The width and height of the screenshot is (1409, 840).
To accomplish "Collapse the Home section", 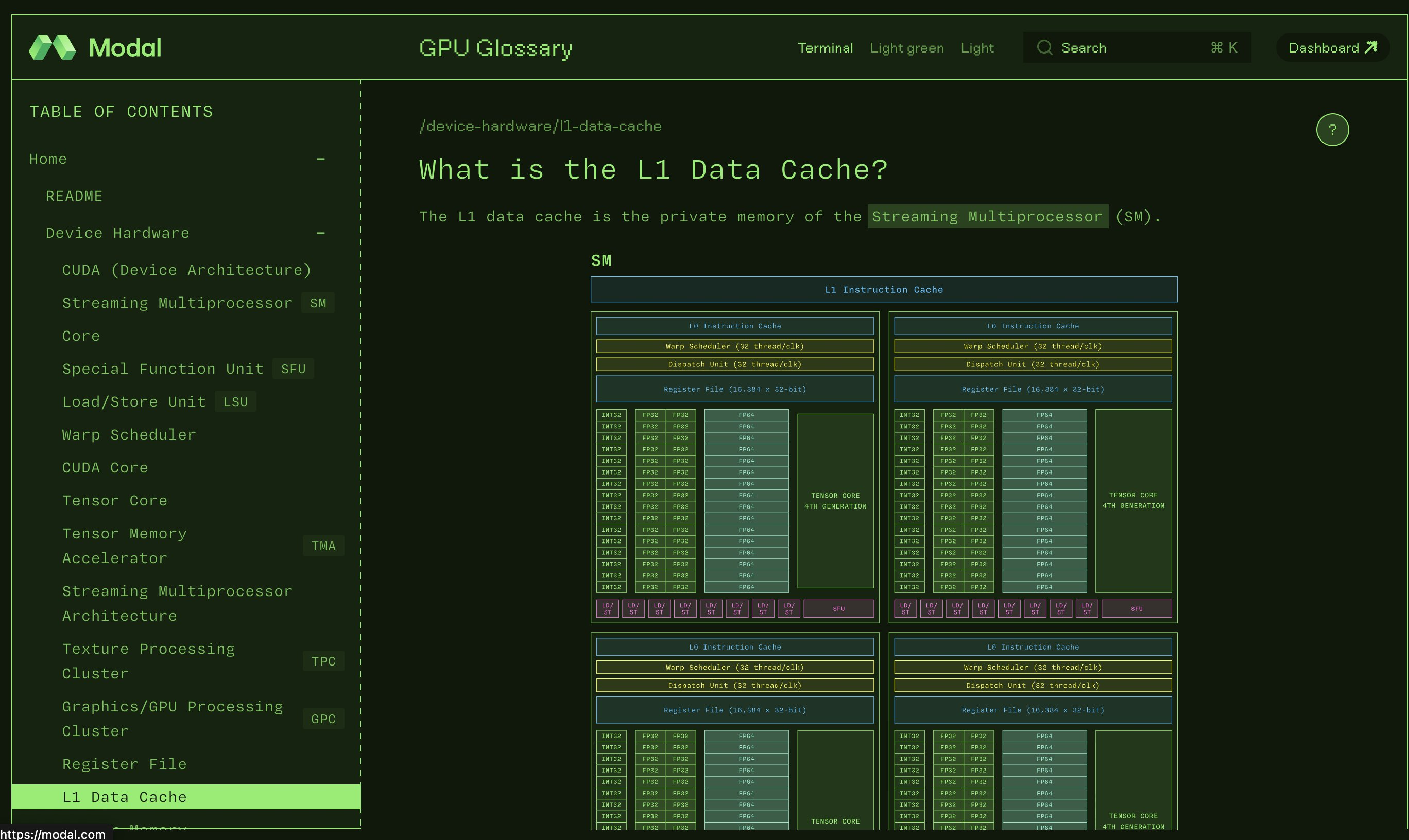I will click(x=320, y=159).
